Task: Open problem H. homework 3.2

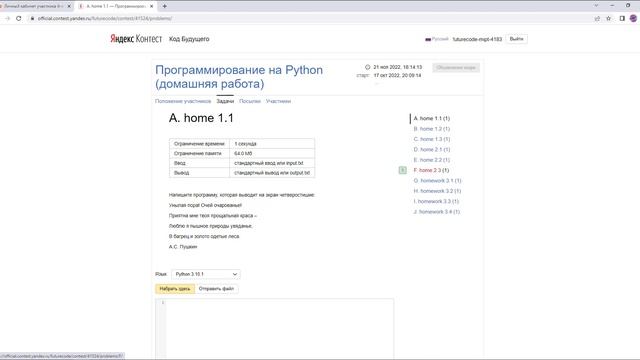Action: 437,191
